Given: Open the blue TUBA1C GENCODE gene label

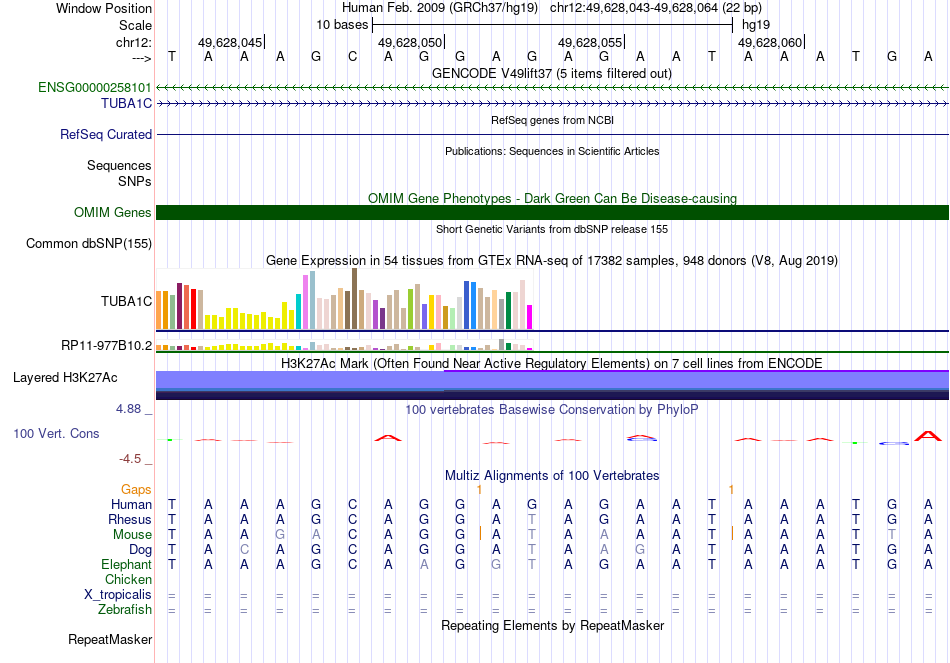Looking at the screenshot, I should click(126, 104).
